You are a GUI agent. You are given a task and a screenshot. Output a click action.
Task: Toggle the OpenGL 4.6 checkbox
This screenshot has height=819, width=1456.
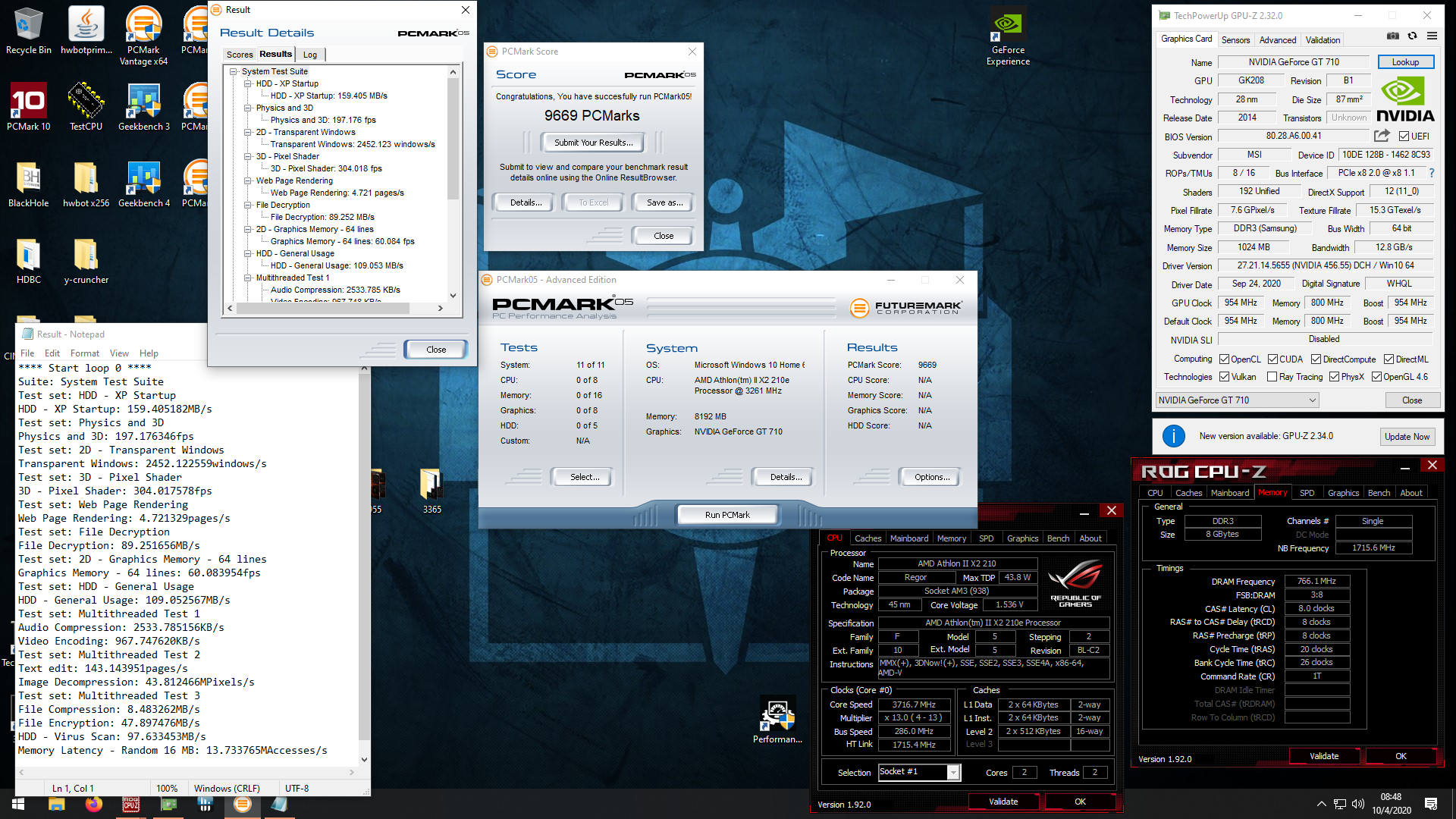tap(1376, 377)
